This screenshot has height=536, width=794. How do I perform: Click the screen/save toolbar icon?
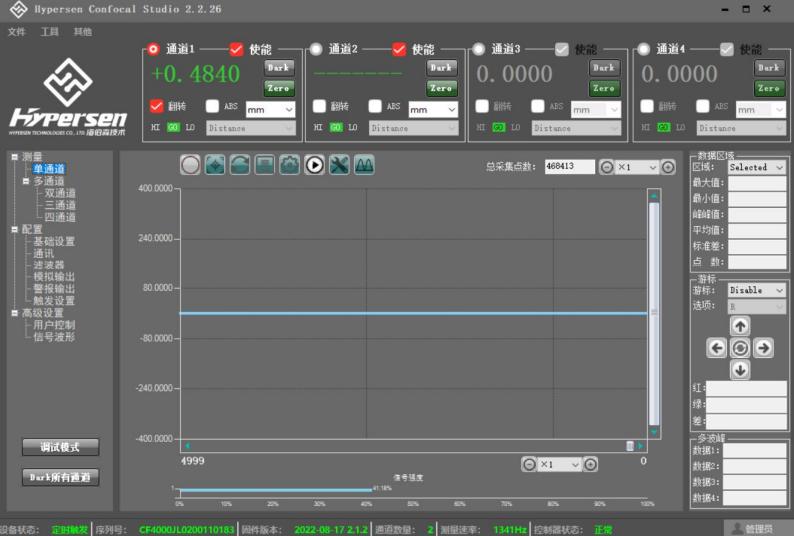click(x=265, y=165)
